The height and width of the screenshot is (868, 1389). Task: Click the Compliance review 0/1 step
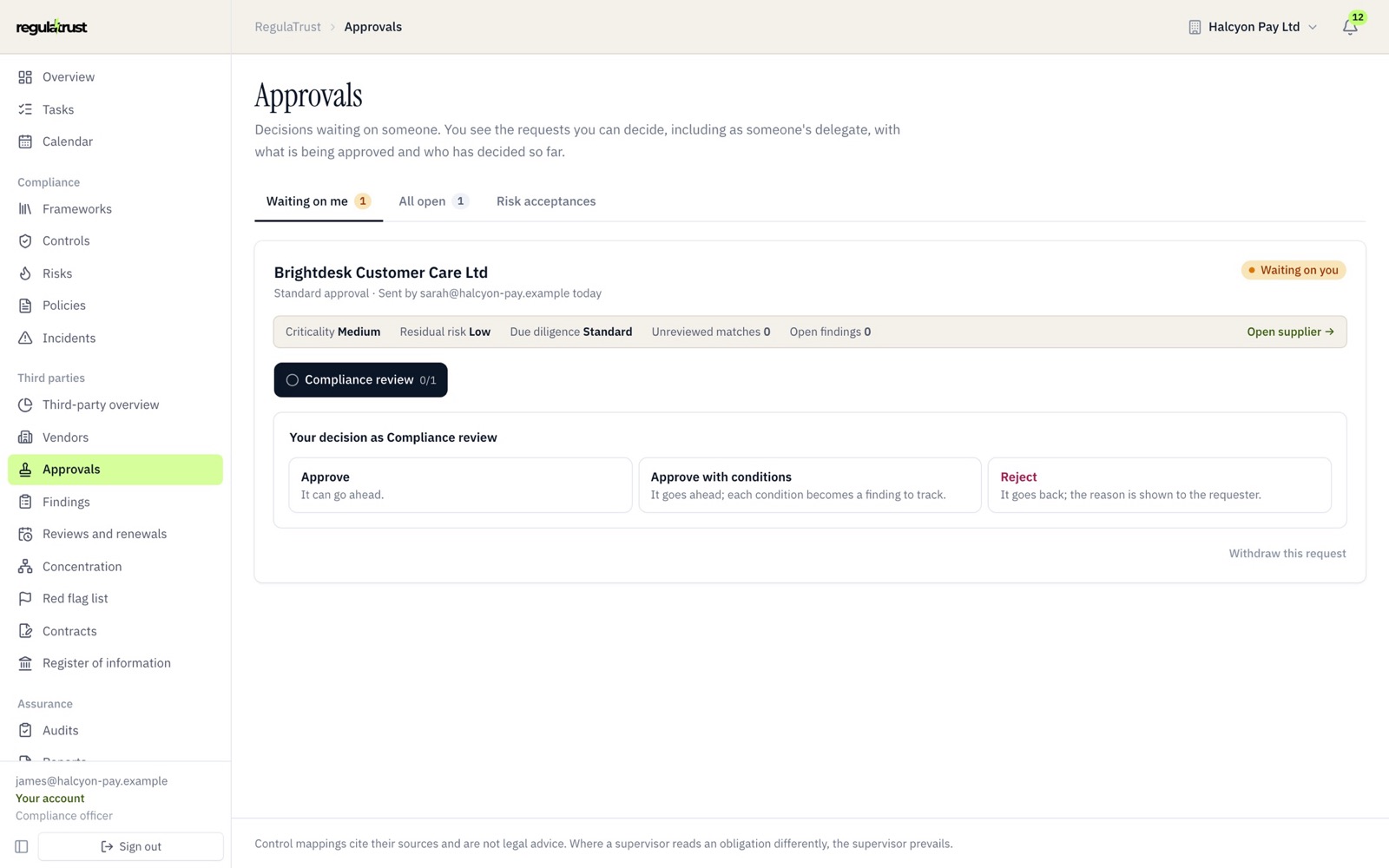(x=360, y=380)
